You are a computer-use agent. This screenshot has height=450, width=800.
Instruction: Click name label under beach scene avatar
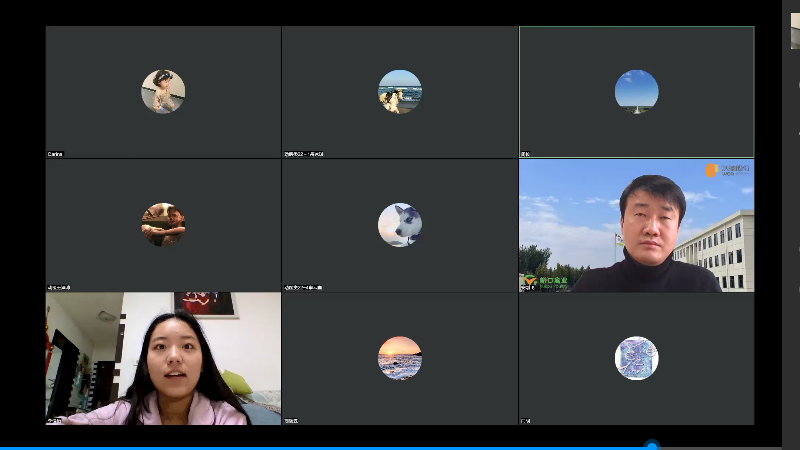(x=304, y=154)
